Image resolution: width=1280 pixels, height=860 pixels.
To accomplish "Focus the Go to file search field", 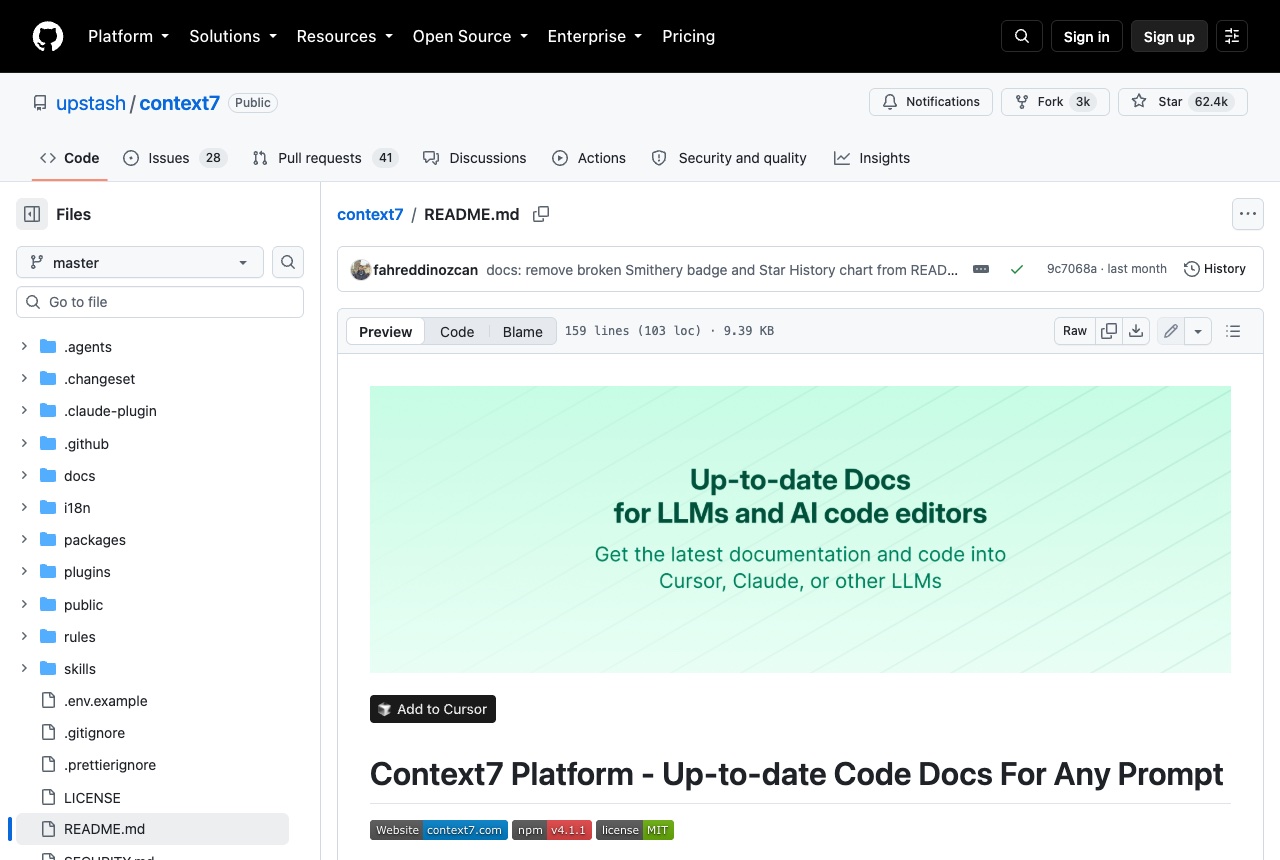I will coord(160,302).
